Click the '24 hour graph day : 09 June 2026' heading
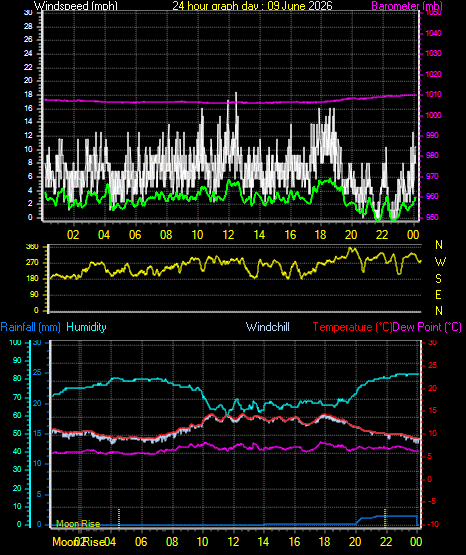This screenshot has width=466, height=555. tap(252, 6)
